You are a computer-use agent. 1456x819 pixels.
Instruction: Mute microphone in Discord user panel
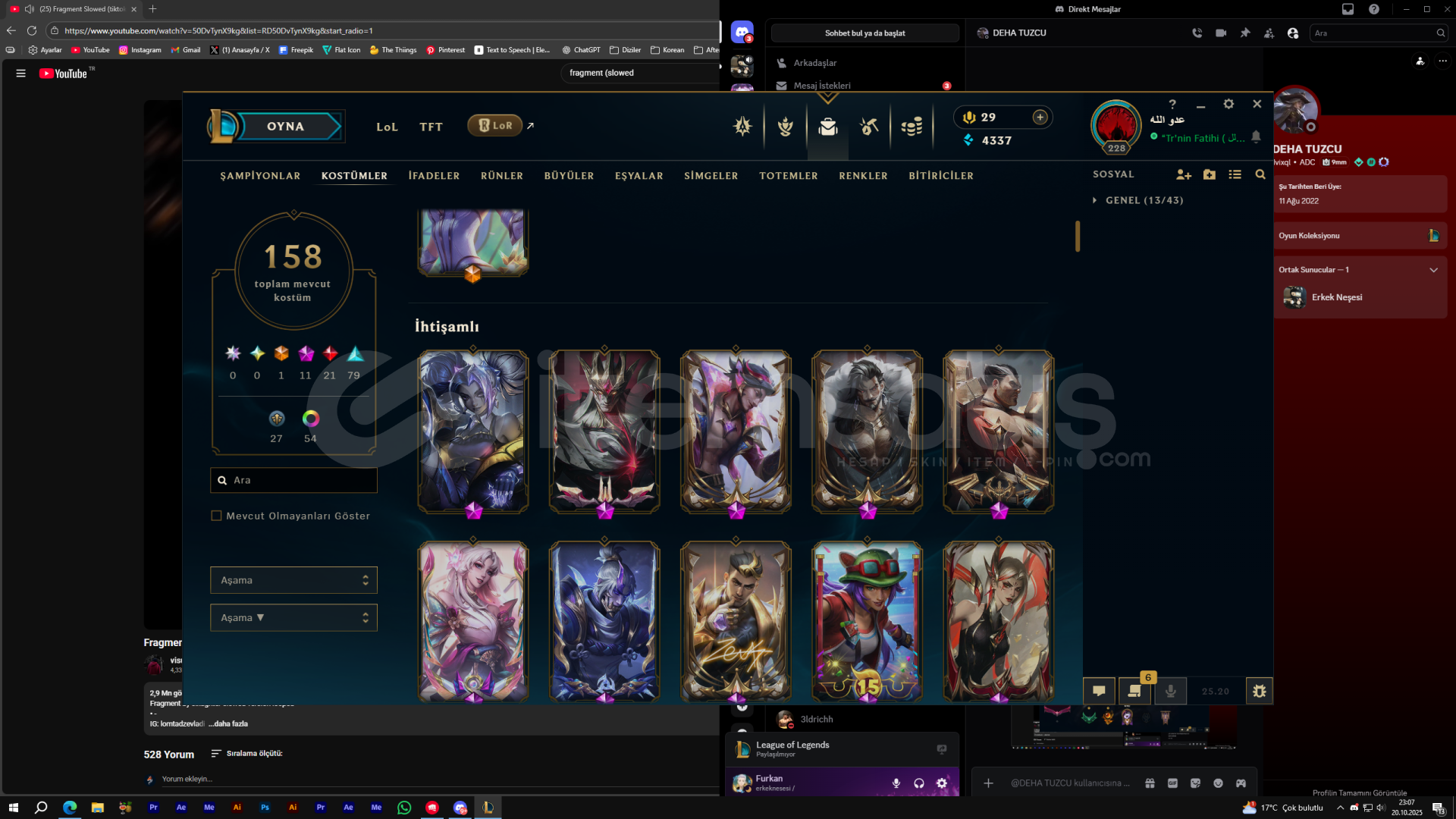896,783
